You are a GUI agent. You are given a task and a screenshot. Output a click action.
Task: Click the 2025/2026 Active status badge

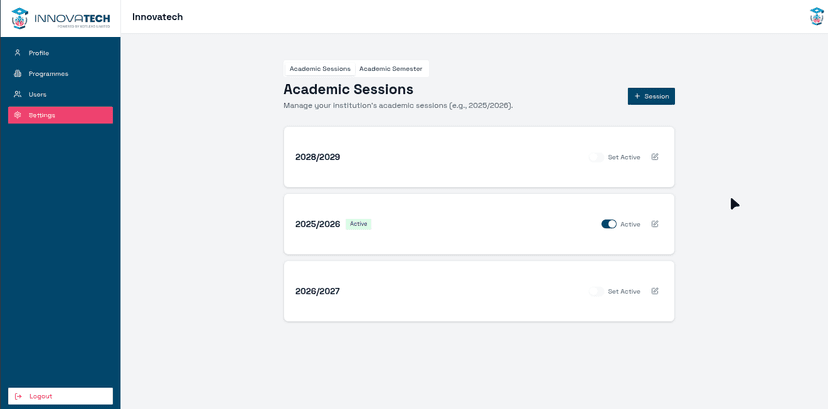358,224
